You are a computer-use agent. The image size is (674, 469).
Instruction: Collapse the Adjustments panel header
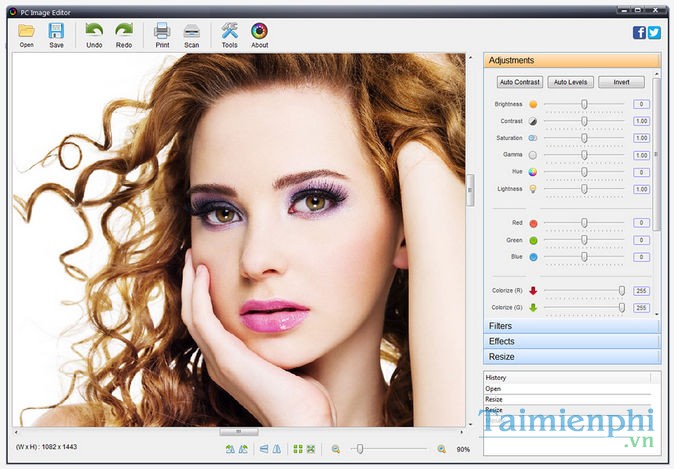(x=572, y=60)
